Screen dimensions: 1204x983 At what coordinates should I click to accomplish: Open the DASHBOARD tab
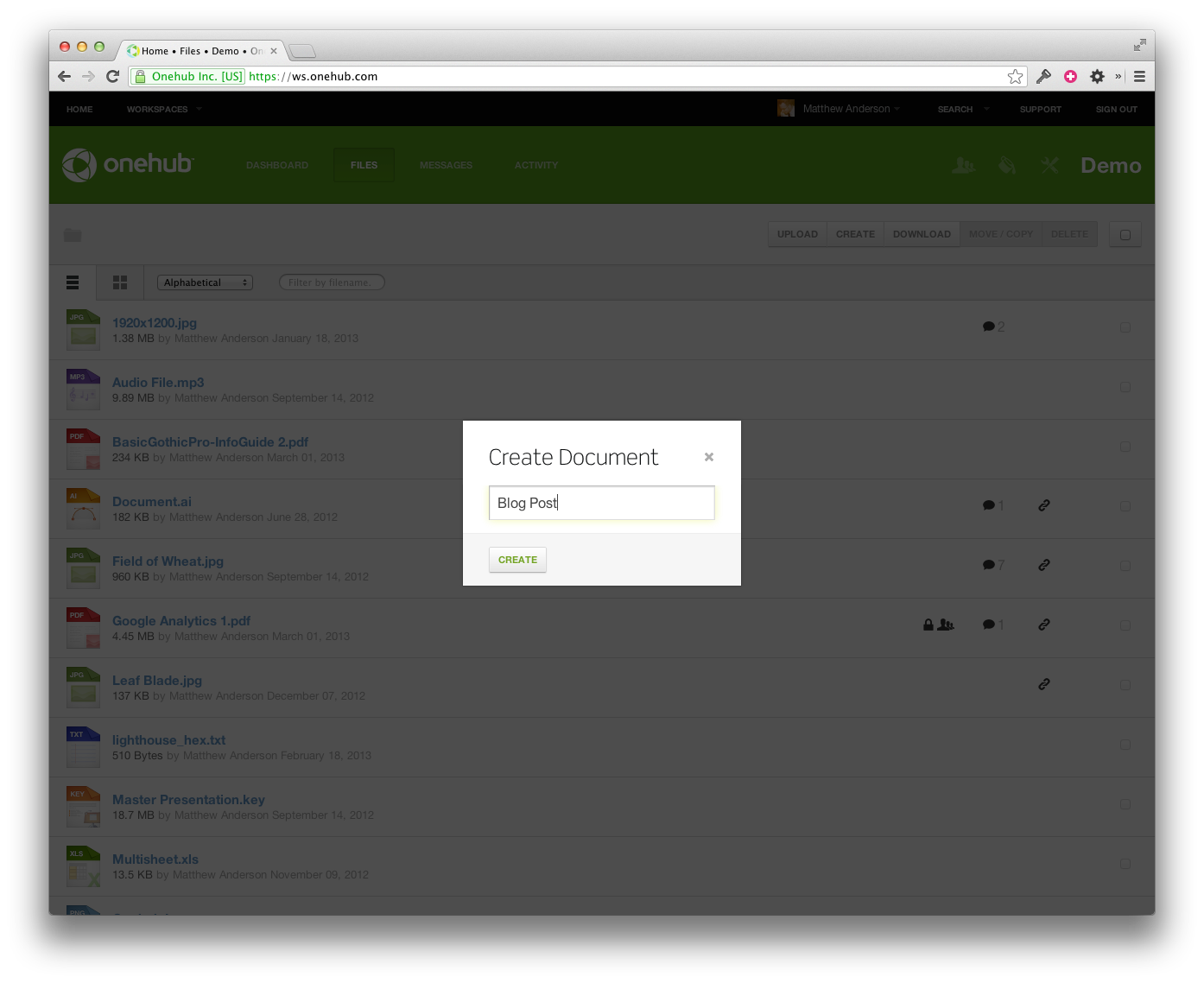click(x=276, y=165)
